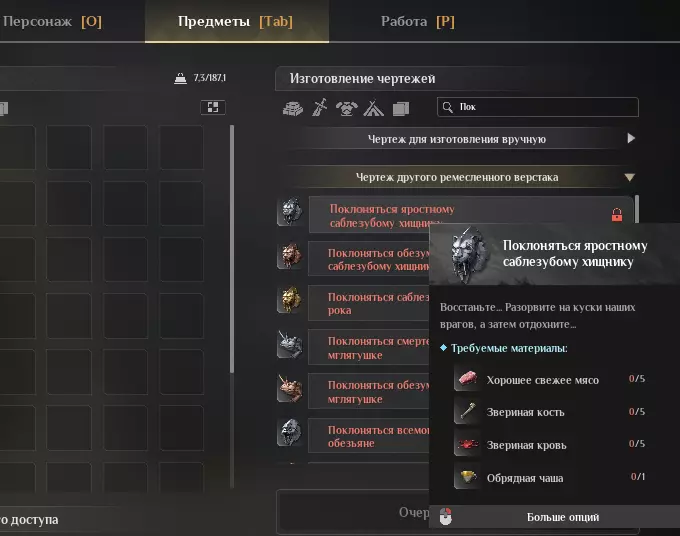Click the 'Обрядная чаша' material row

point(550,477)
